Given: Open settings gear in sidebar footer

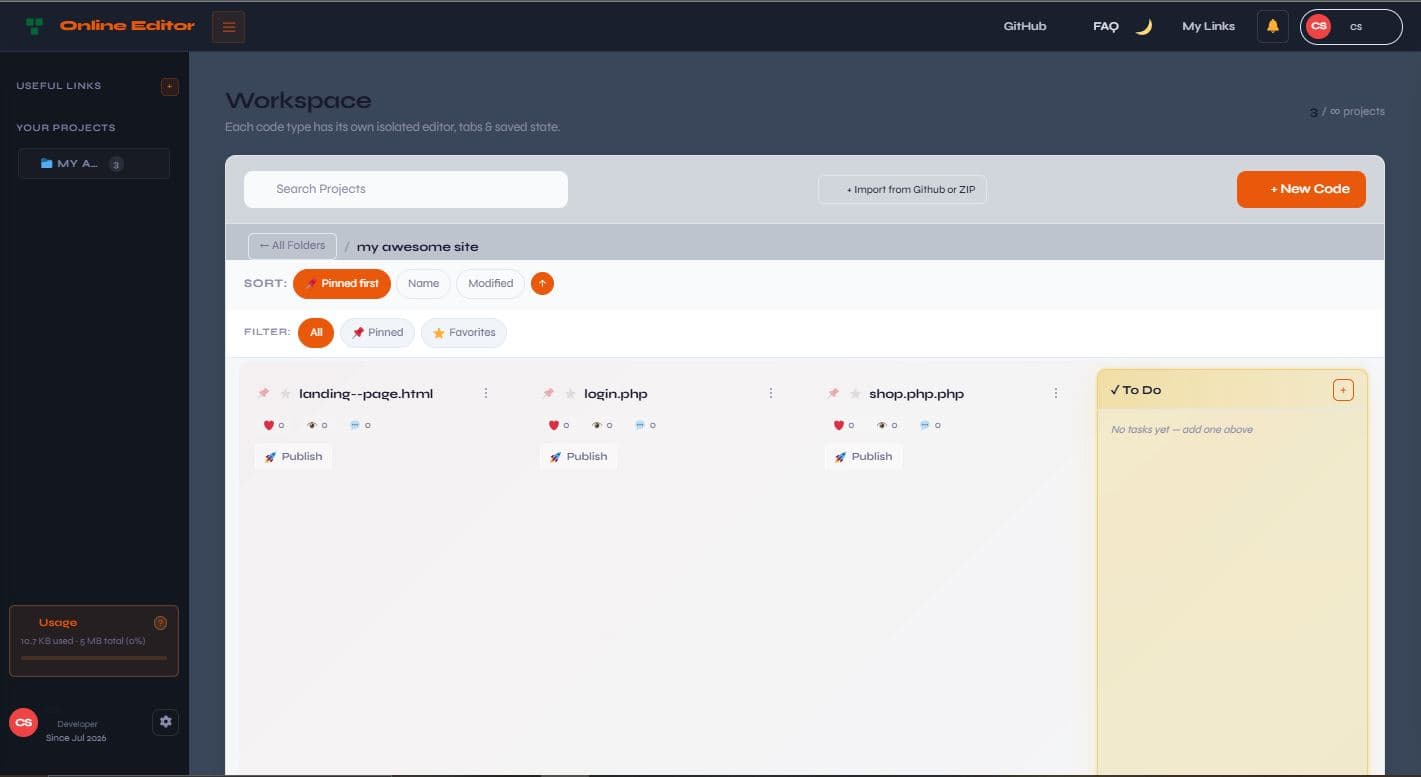Looking at the screenshot, I should click(166, 721).
